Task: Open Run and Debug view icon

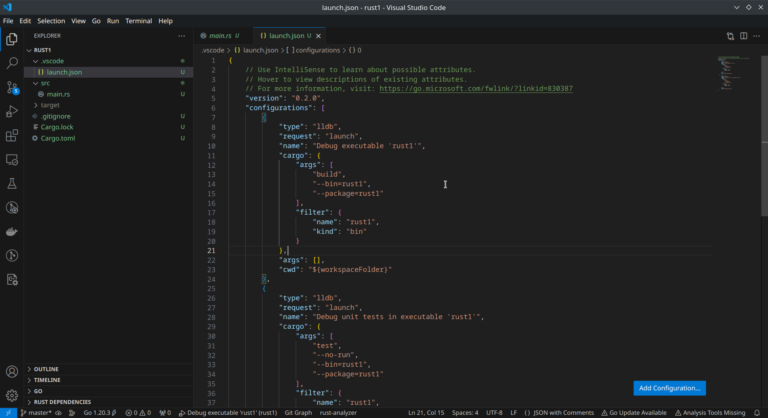Action: [12, 111]
